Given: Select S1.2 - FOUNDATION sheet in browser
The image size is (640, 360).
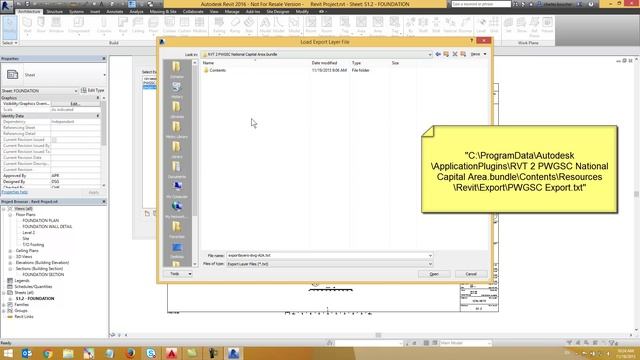Looking at the screenshot, I should tap(35, 299).
